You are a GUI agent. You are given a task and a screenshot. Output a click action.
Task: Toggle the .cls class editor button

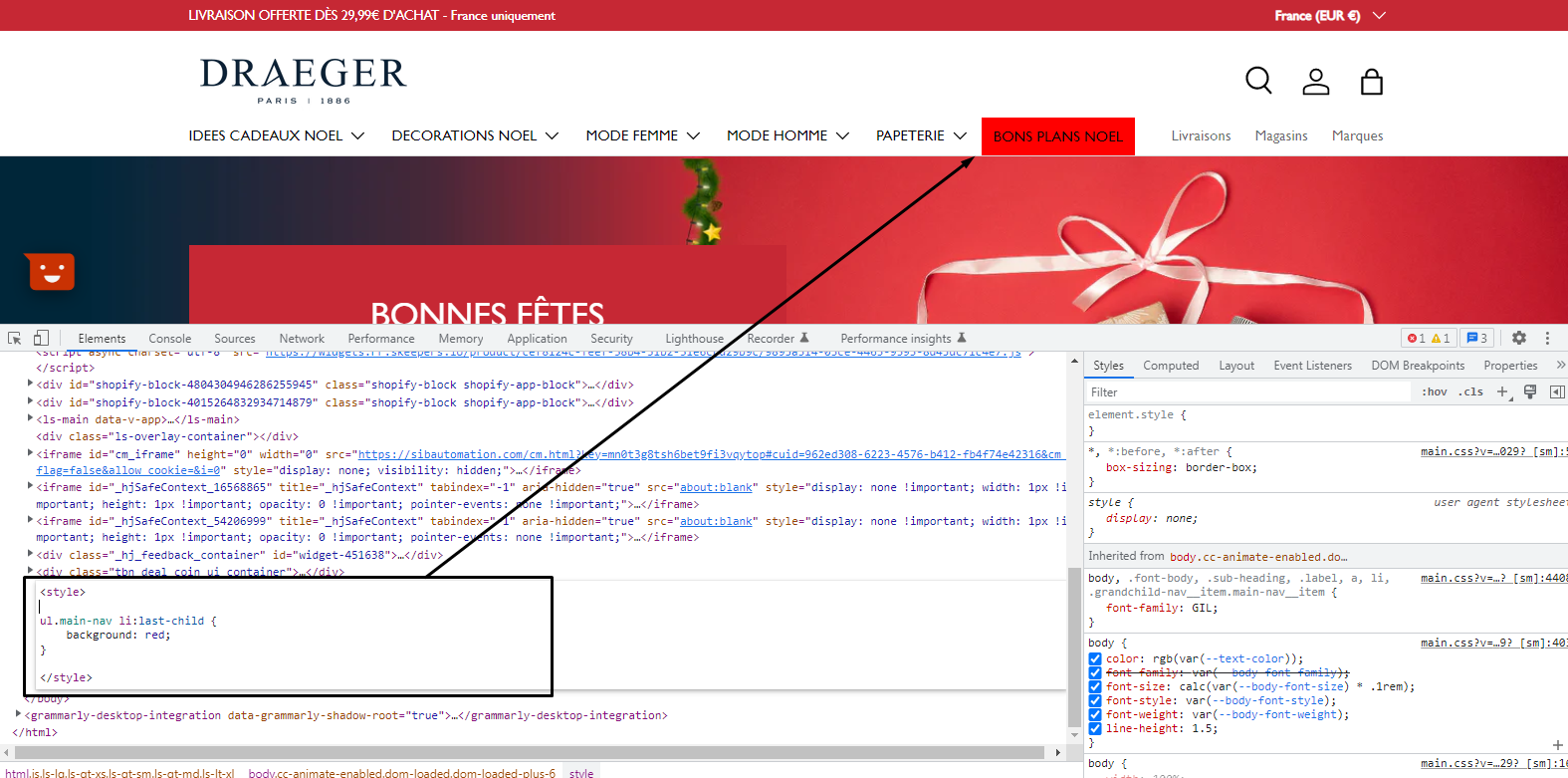click(x=1470, y=391)
